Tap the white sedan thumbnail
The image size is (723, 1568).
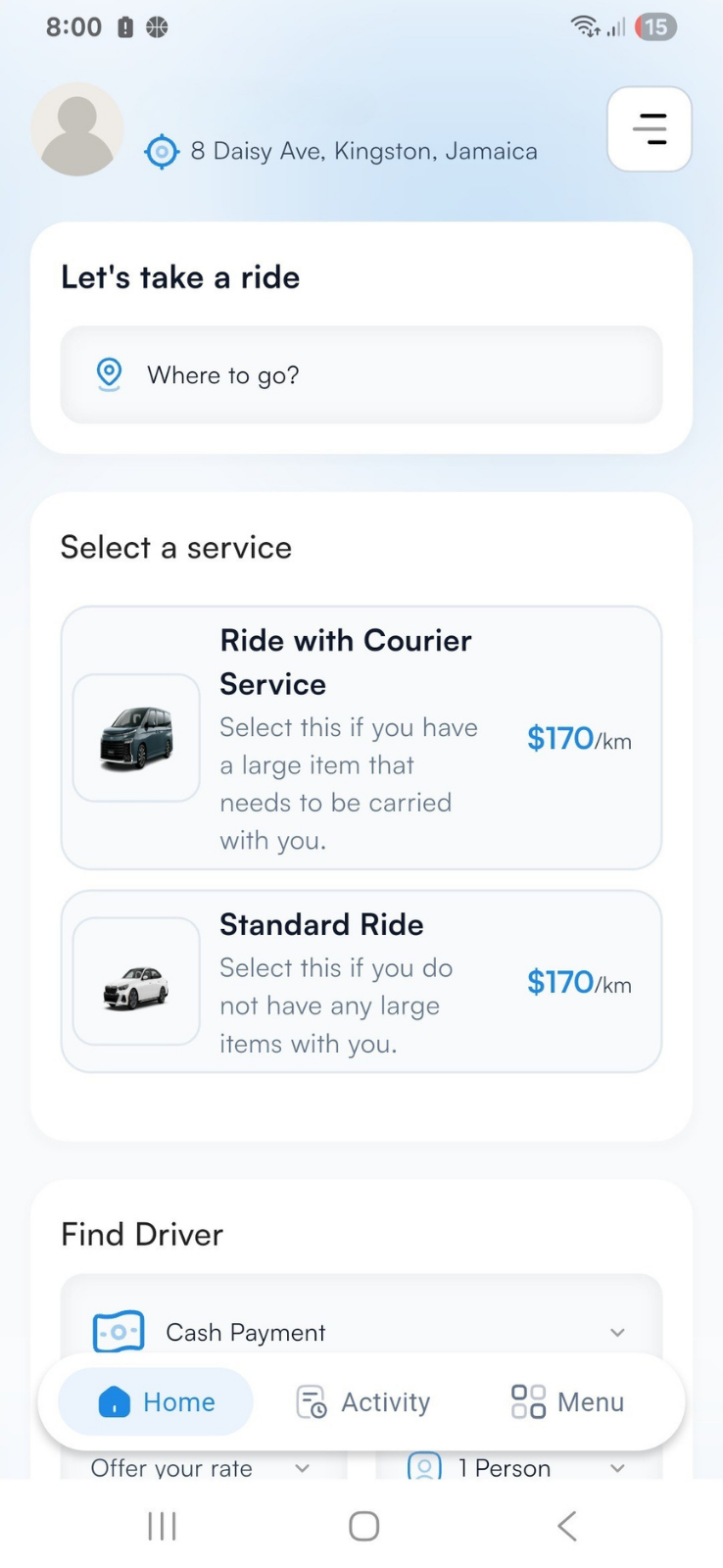point(136,982)
